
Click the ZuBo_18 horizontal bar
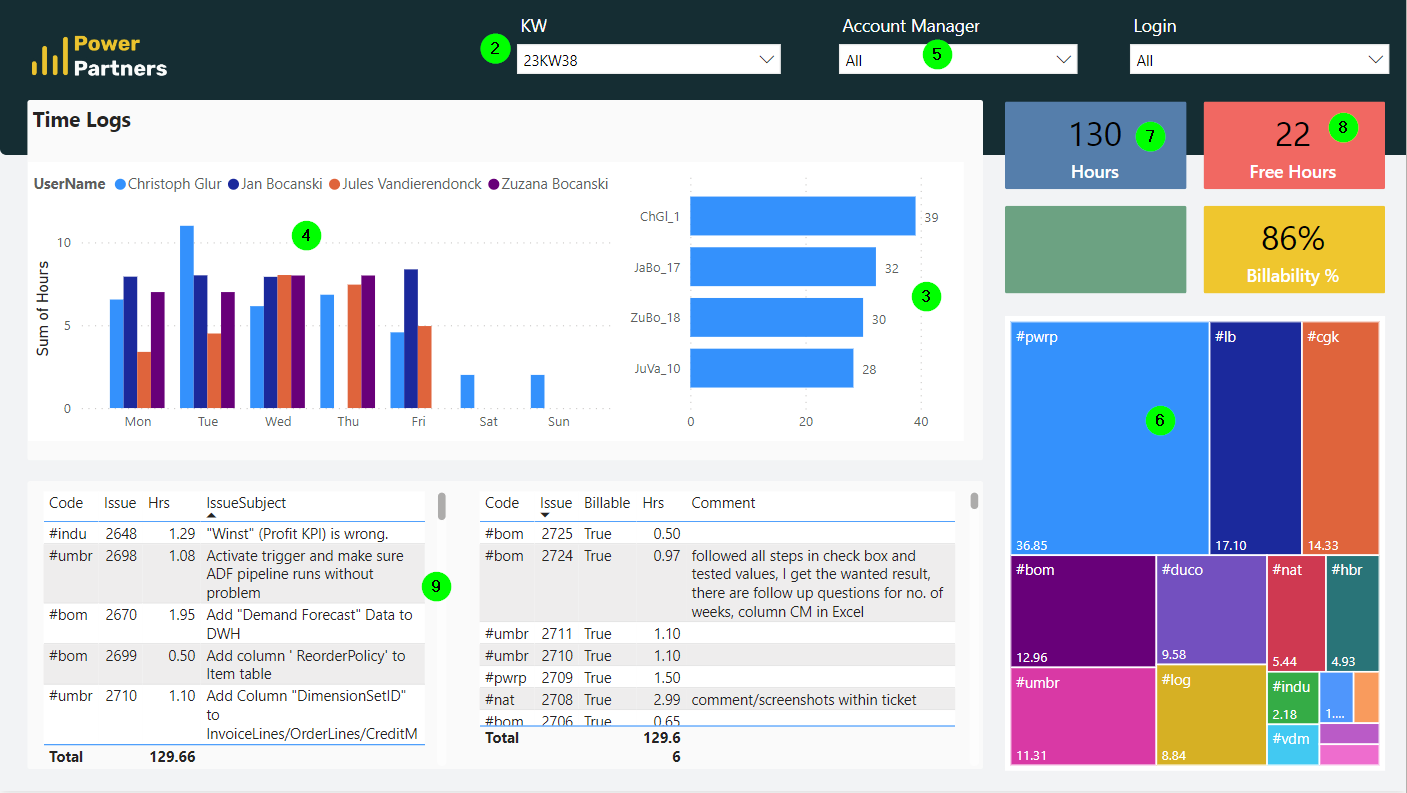[x=776, y=318]
